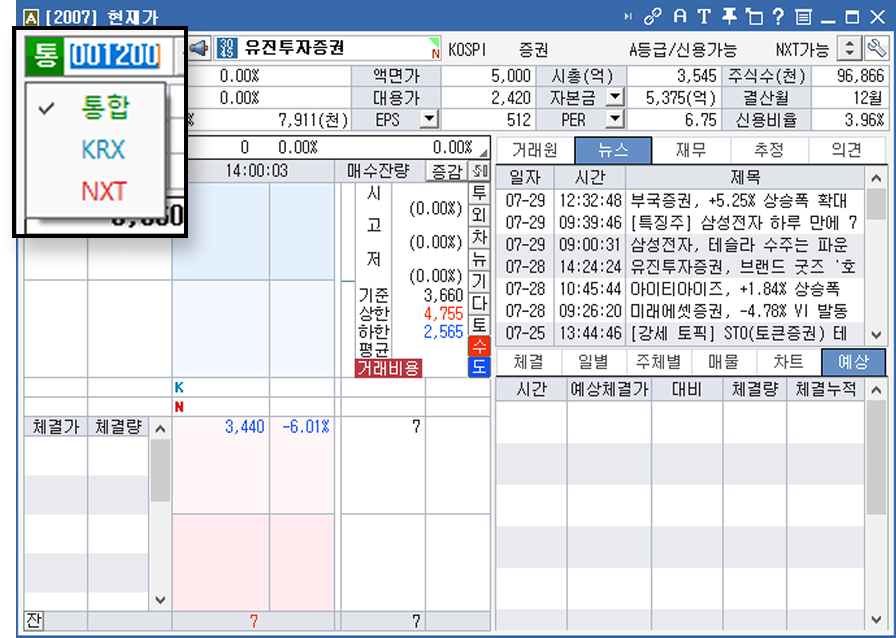Switch to the 체결 tab
Image resolution: width=896 pixels, height=638 pixels.
529,362
